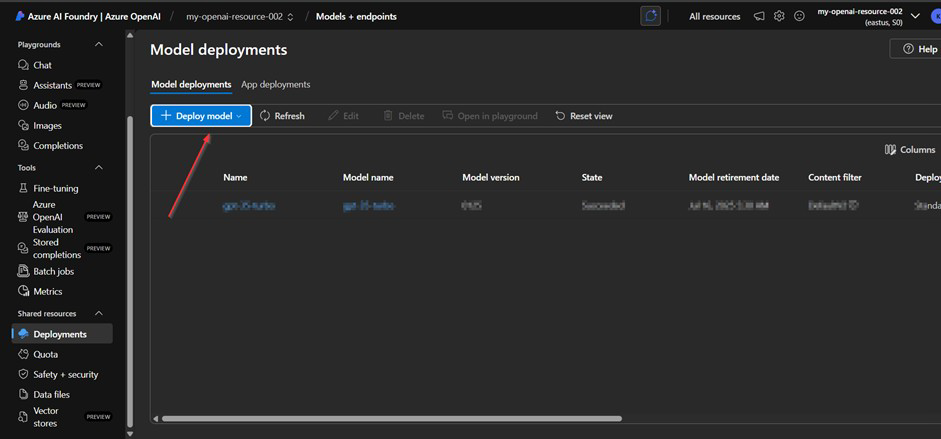Click Models + endpoints breadcrumb

tap(356, 17)
